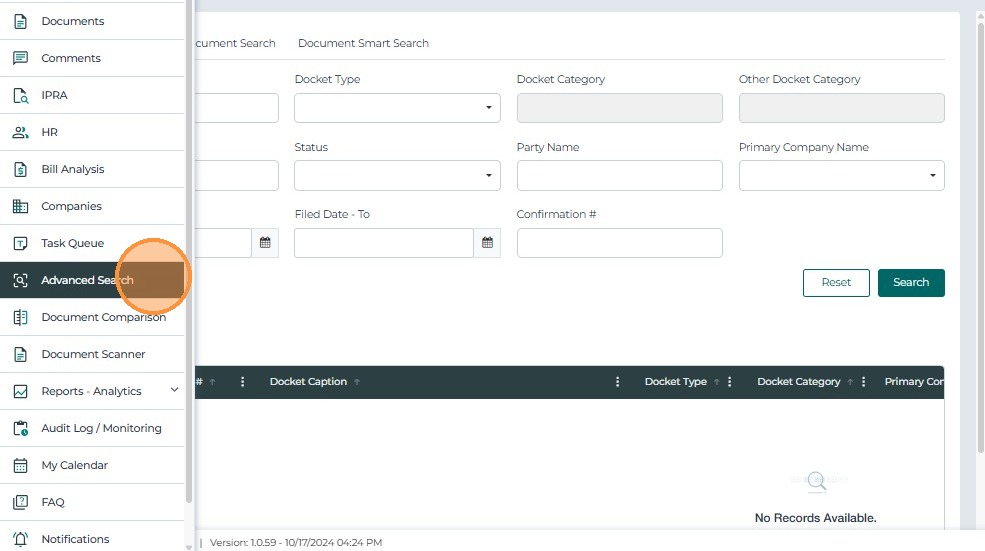Open Docket Caption column menu

618,382
